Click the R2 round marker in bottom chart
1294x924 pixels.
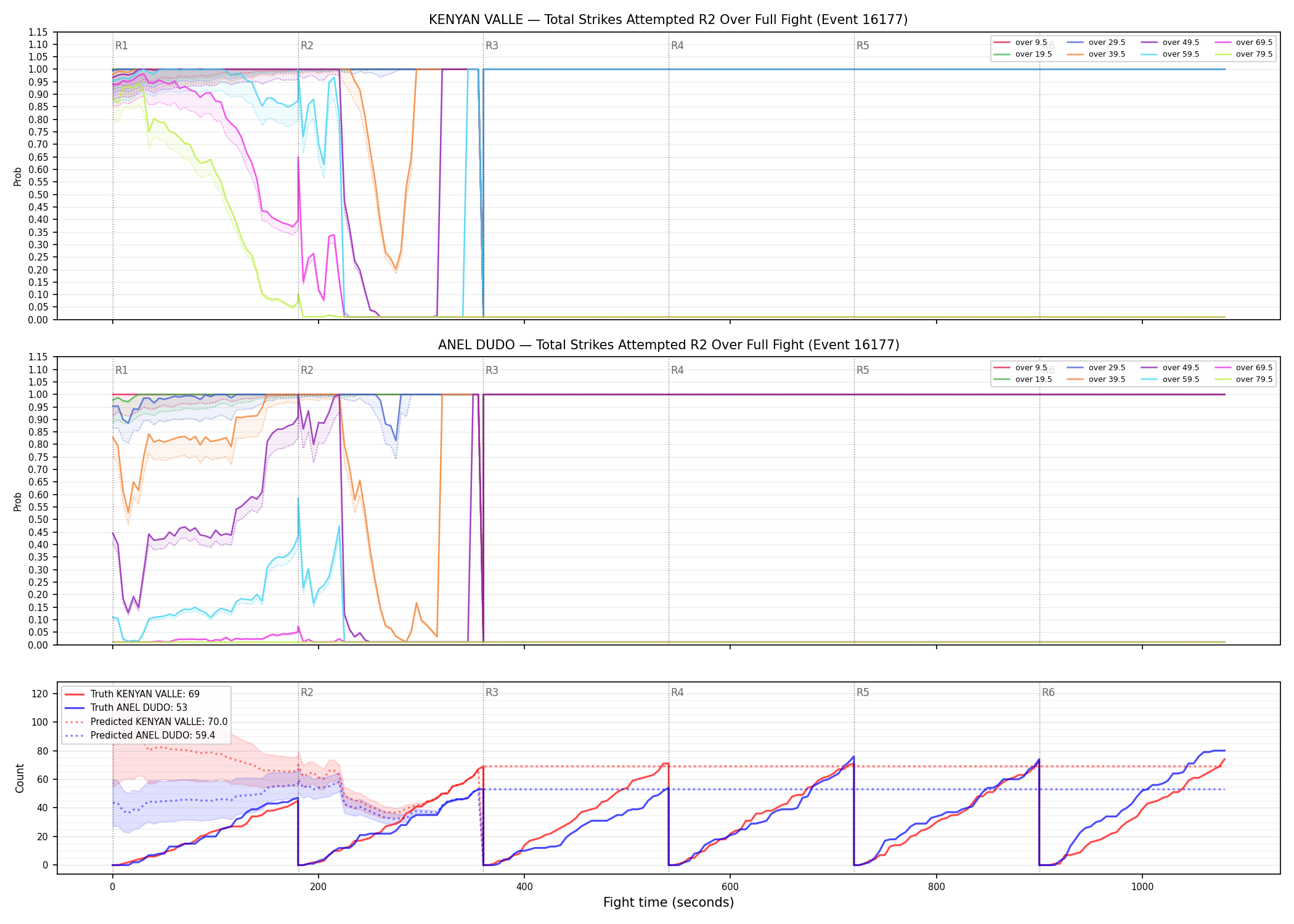pyautogui.click(x=307, y=692)
